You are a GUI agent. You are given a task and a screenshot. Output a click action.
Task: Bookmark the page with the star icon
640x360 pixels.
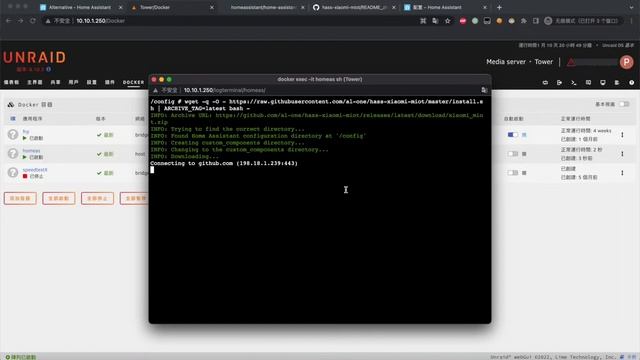coord(448,21)
